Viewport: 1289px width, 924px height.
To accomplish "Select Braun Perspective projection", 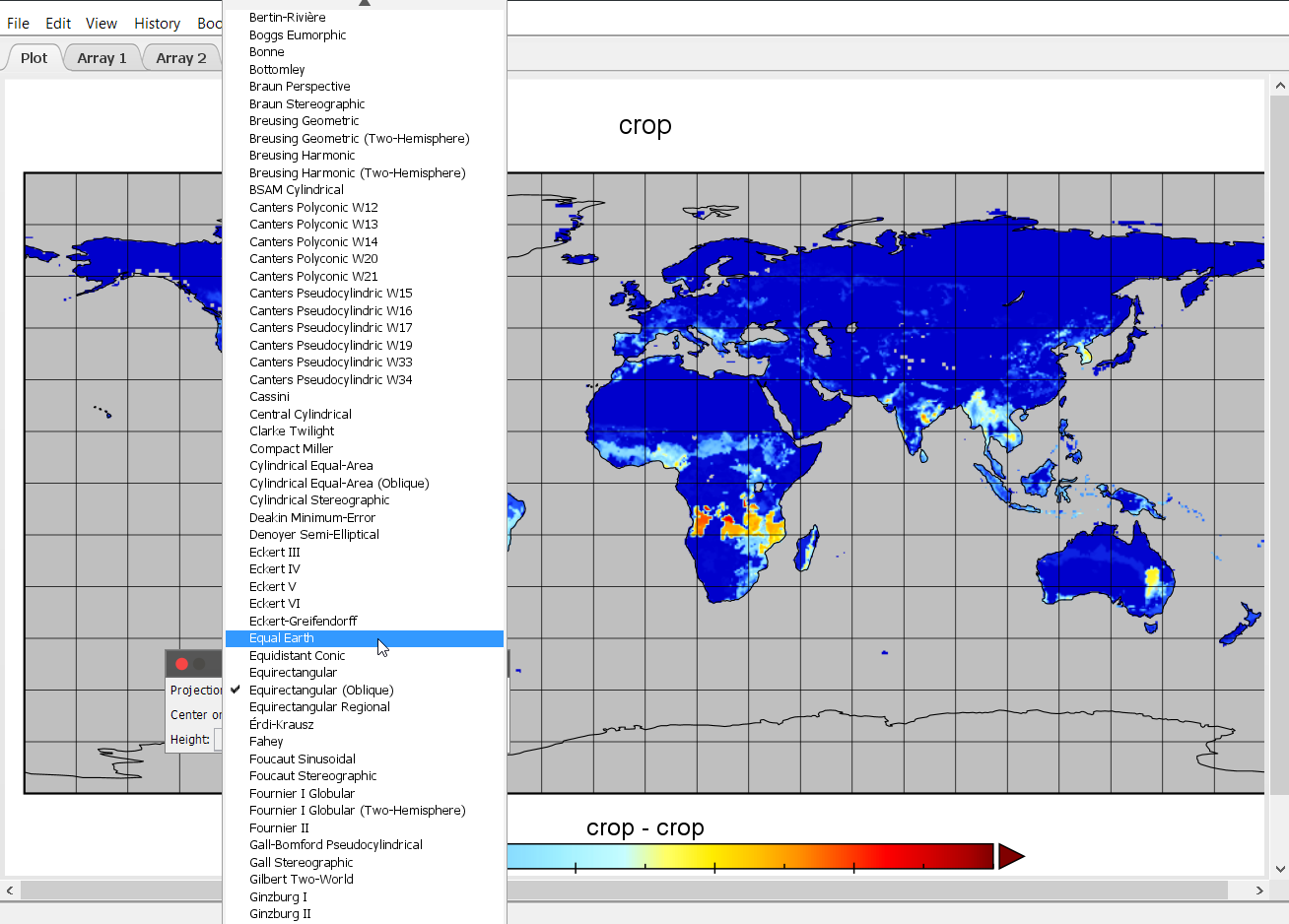I will pos(365,87).
